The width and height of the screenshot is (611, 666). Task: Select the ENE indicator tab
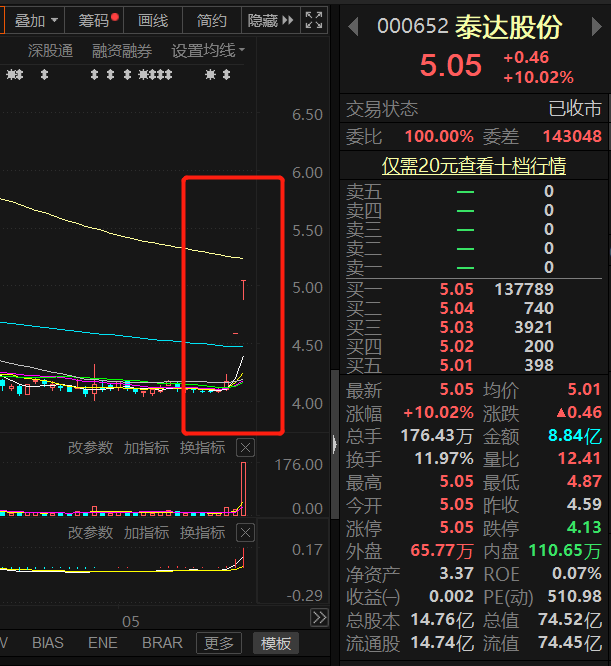(x=103, y=643)
